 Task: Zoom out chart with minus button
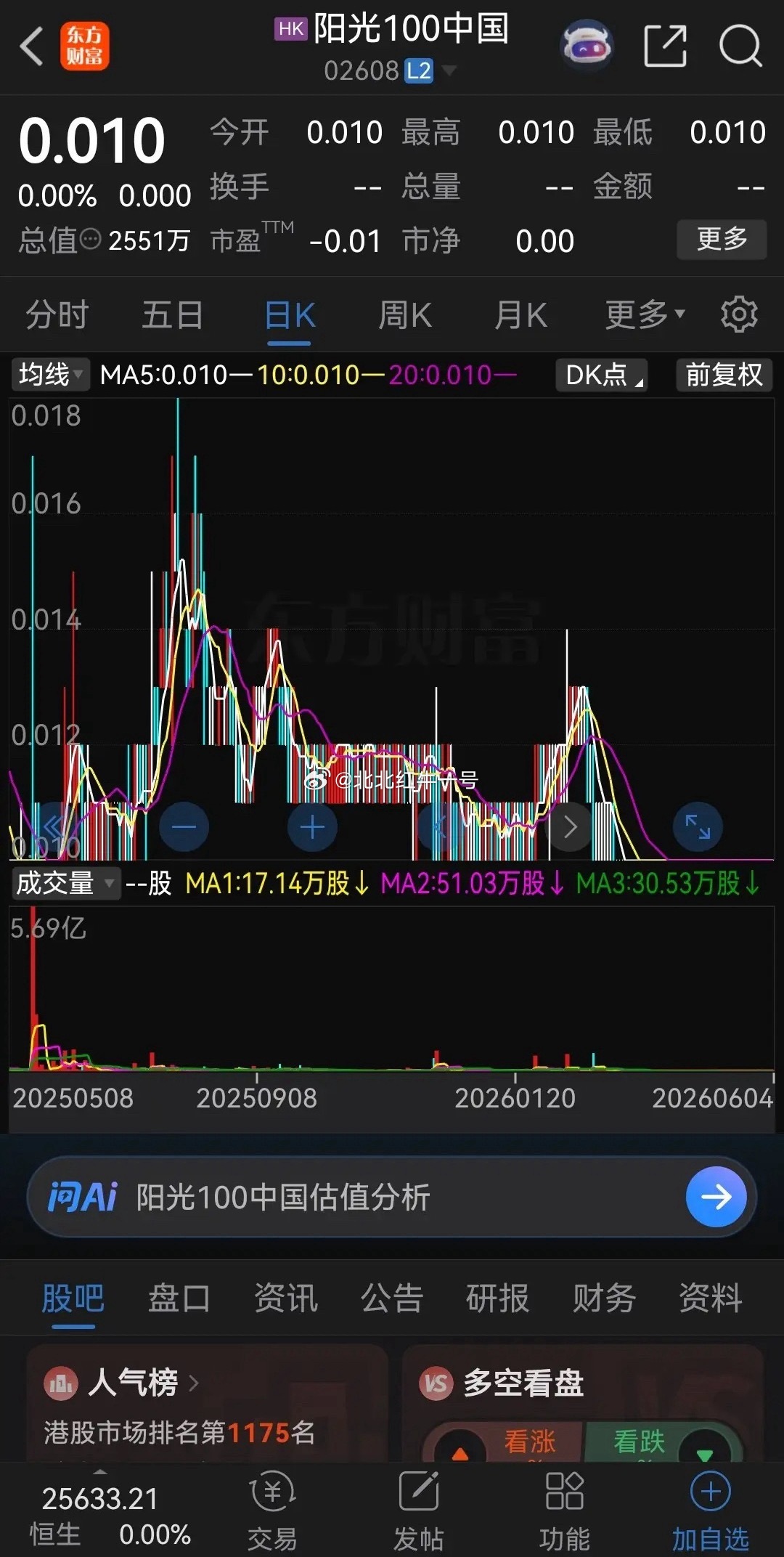[184, 826]
